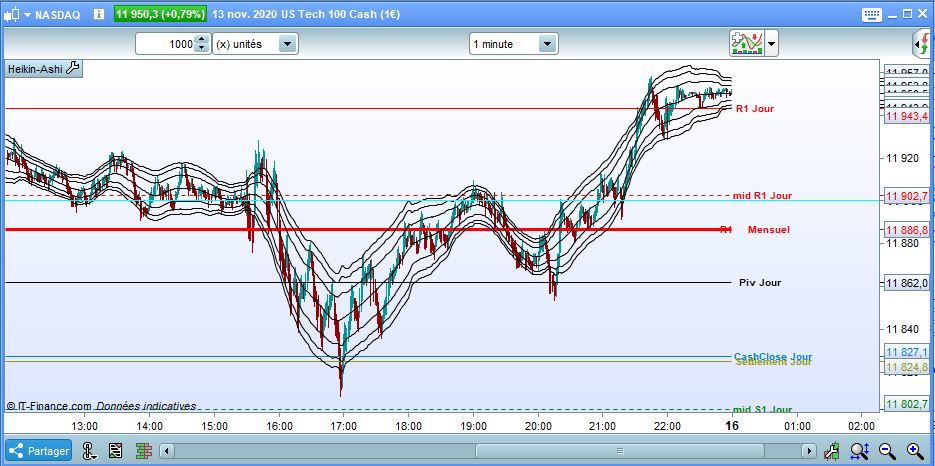Click the mid S1 Jour label
The width and height of the screenshot is (935, 466).
click(x=762, y=409)
